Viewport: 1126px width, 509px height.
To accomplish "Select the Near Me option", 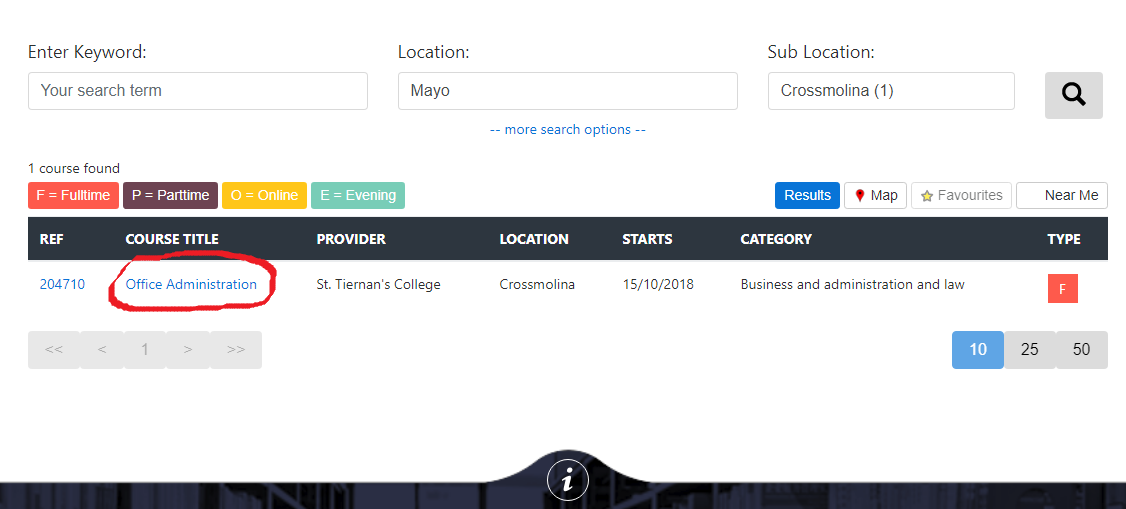I will tap(1061, 195).
